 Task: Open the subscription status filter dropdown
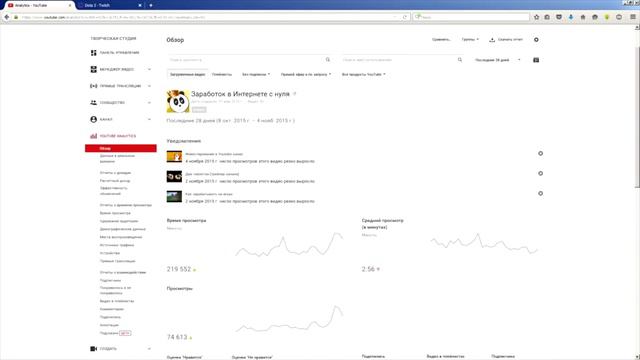click(x=256, y=75)
